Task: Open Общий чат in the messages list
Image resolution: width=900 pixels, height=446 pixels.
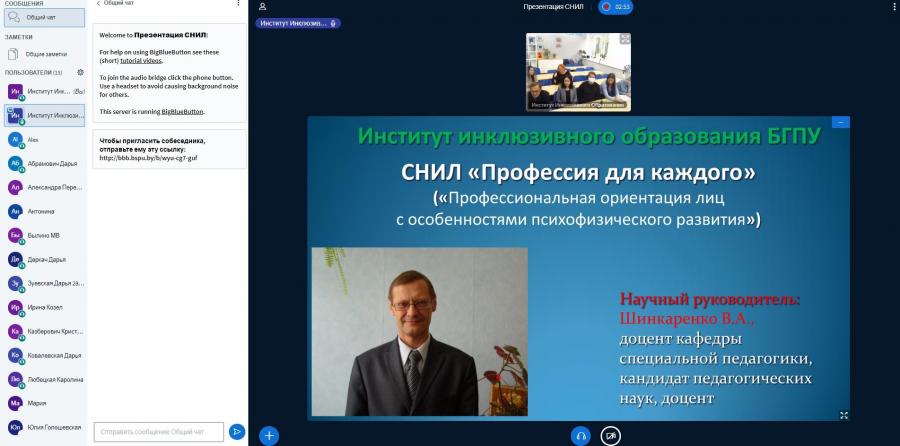Action: 44,18
